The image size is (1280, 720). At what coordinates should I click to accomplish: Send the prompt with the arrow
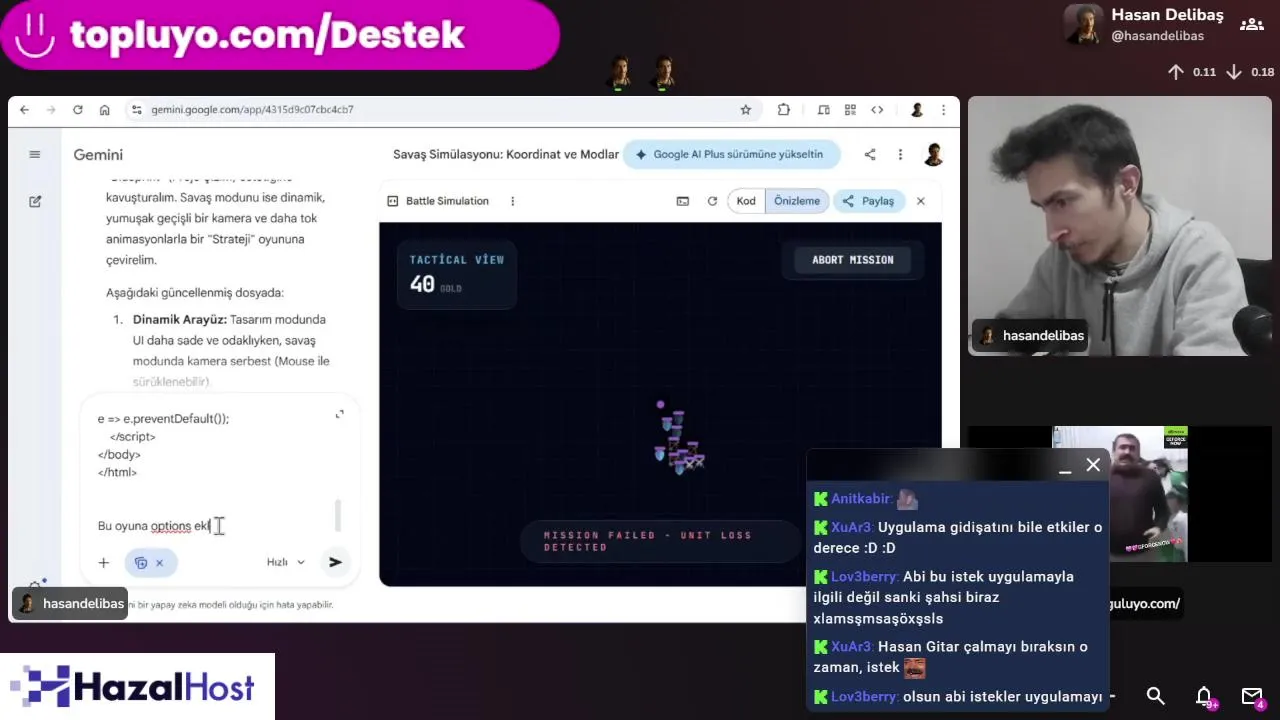(x=335, y=563)
